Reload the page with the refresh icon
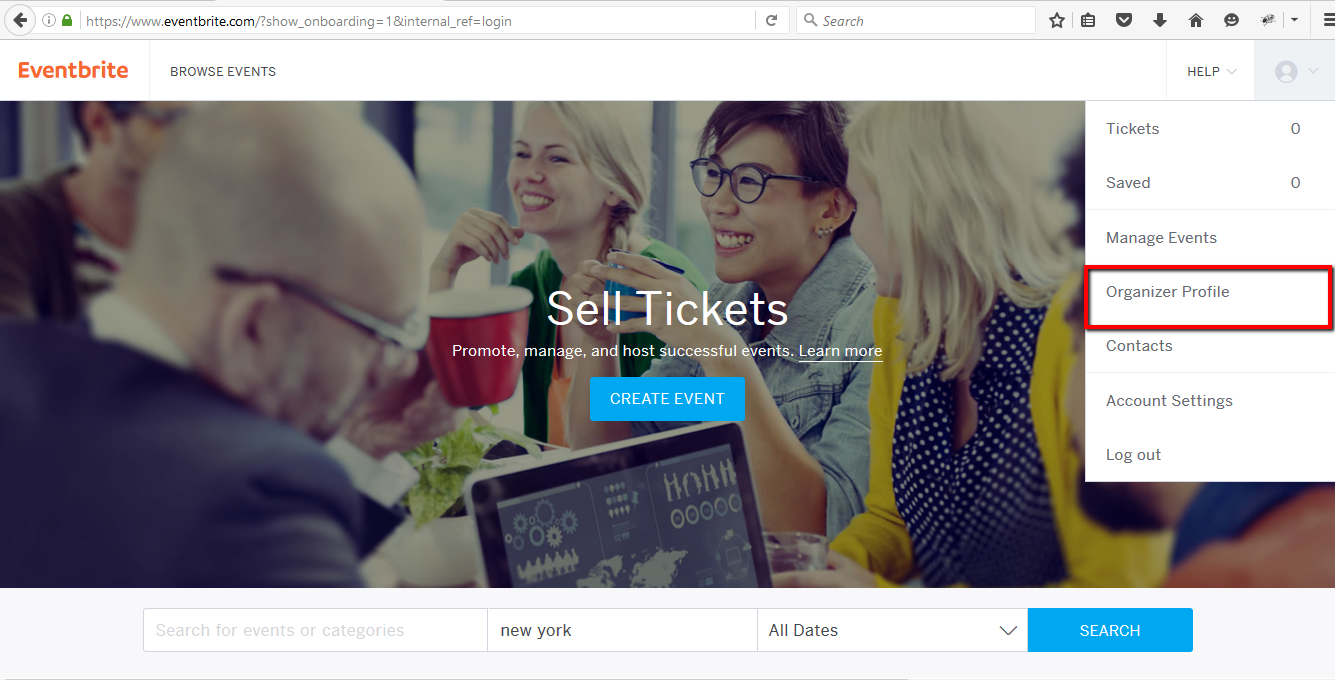Screen dimensions: 1335x680 click(x=771, y=20)
